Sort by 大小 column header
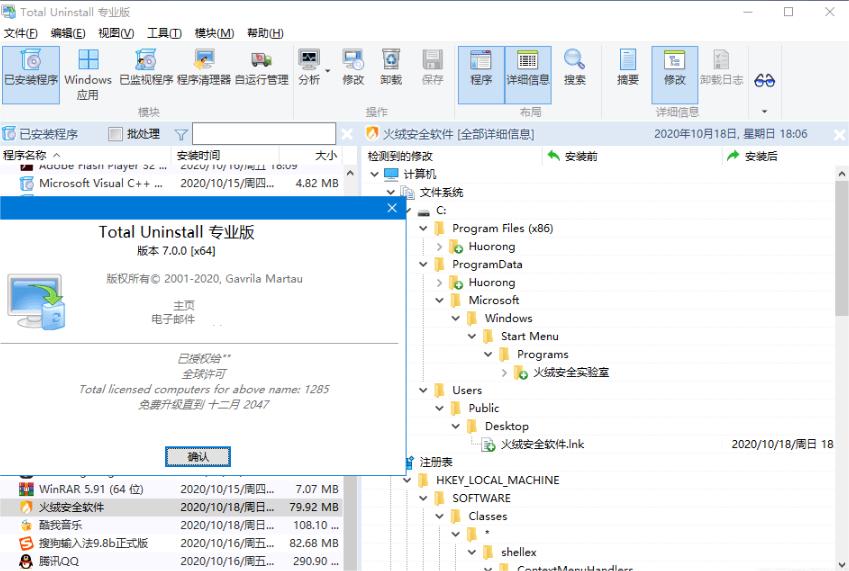The height and width of the screenshot is (571, 849). click(311, 155)
